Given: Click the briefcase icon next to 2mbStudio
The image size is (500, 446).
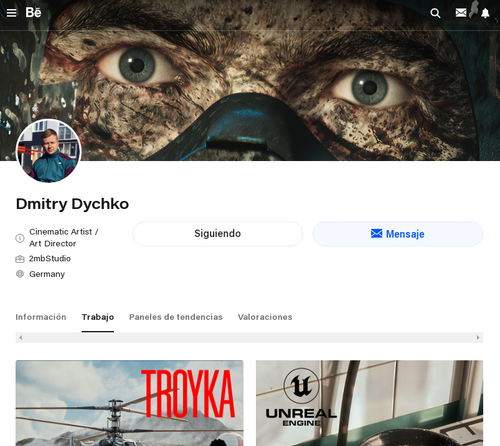Looking at the screenshot, I should click(x=20, y=259).
